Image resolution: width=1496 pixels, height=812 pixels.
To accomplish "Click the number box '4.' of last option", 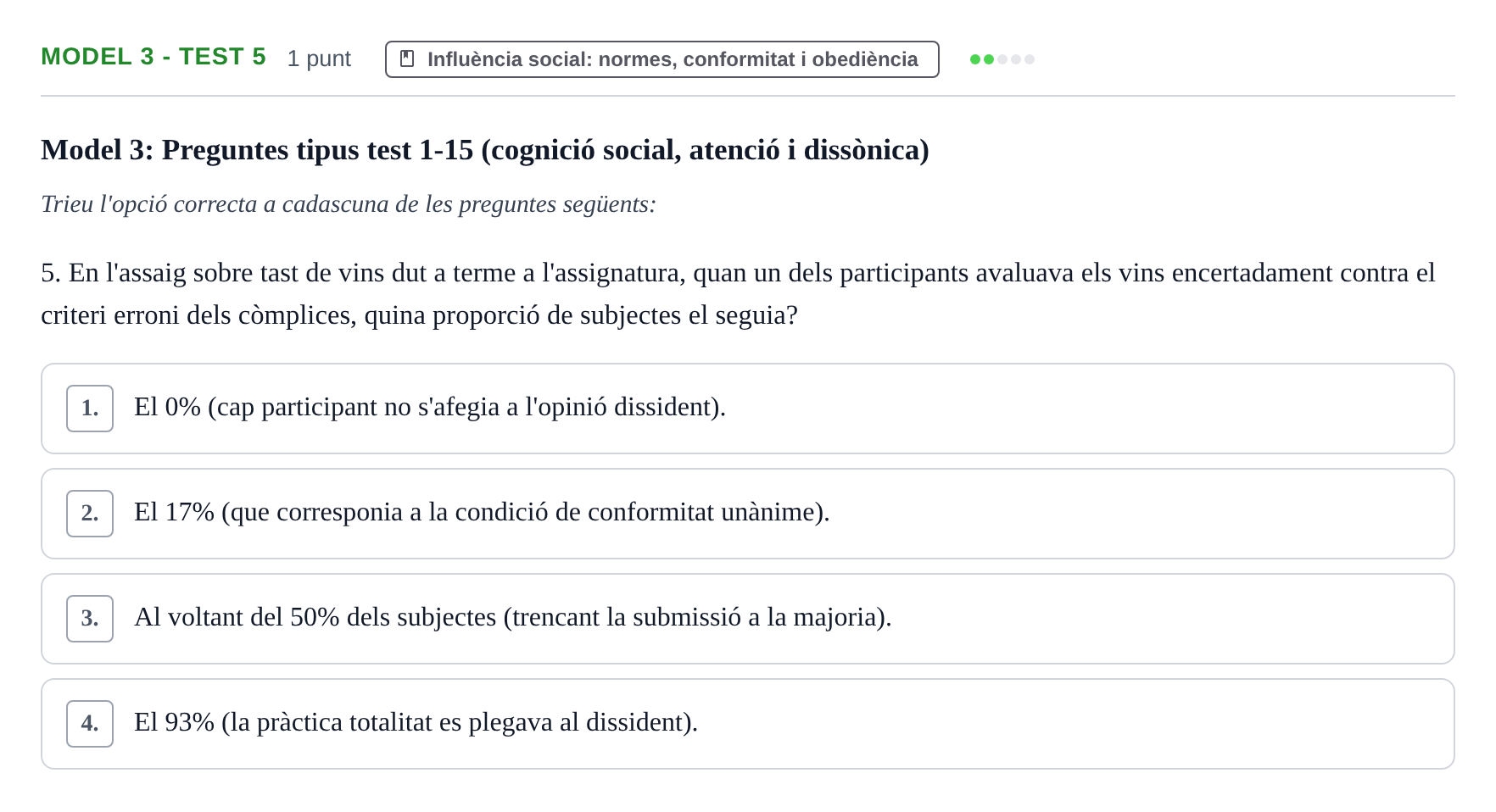I will click(90, 724).
